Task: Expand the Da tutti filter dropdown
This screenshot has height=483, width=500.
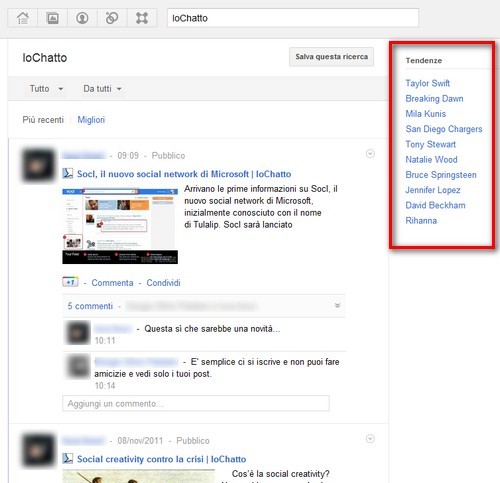Action: 102,89
